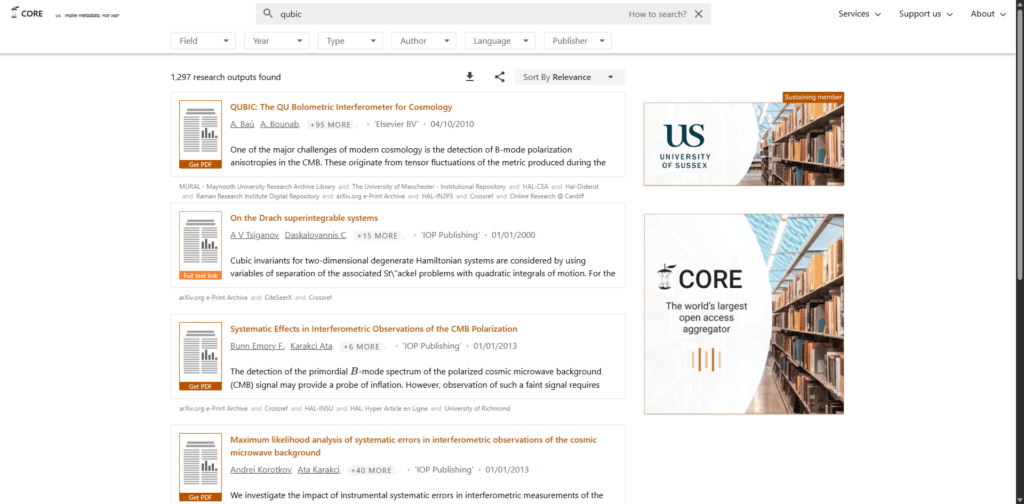Open the Services menu
The image size is (1024, 504).
[x=859, y=14]
